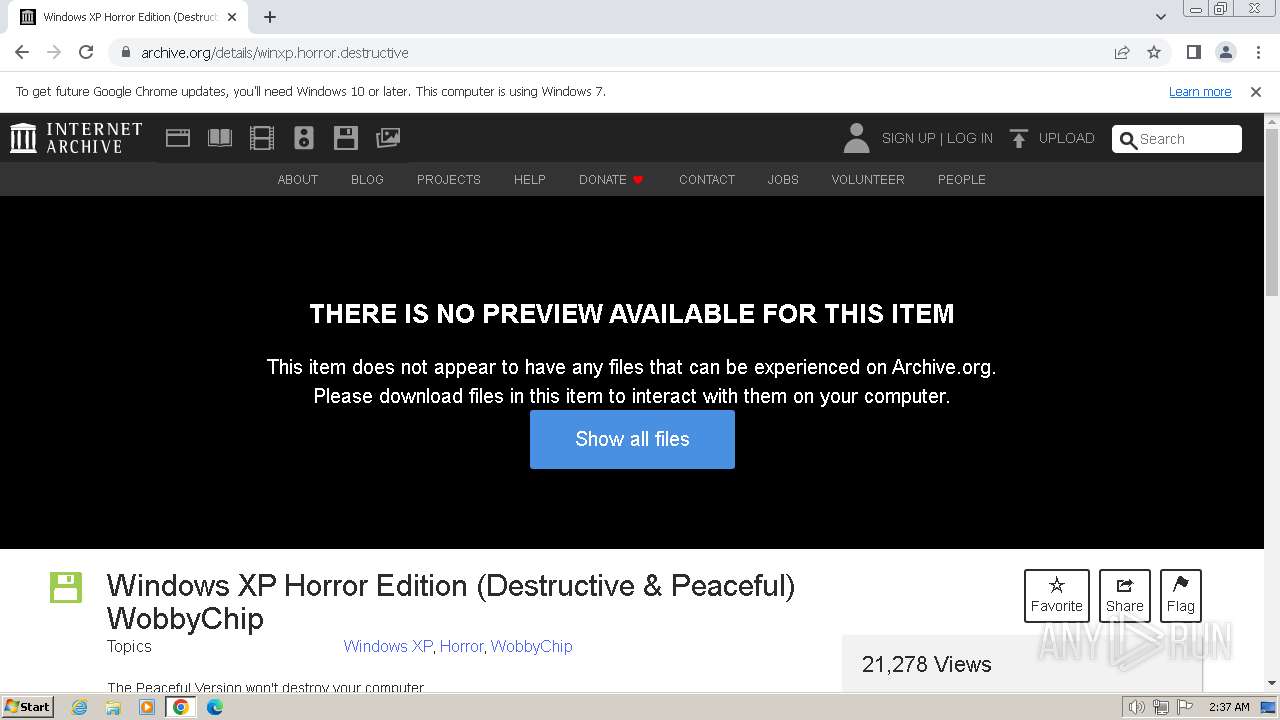Image resolution: width=1280 pixels, height=720 pixels.
Task: Open the Texts book icon
Action: coord(220,138)
